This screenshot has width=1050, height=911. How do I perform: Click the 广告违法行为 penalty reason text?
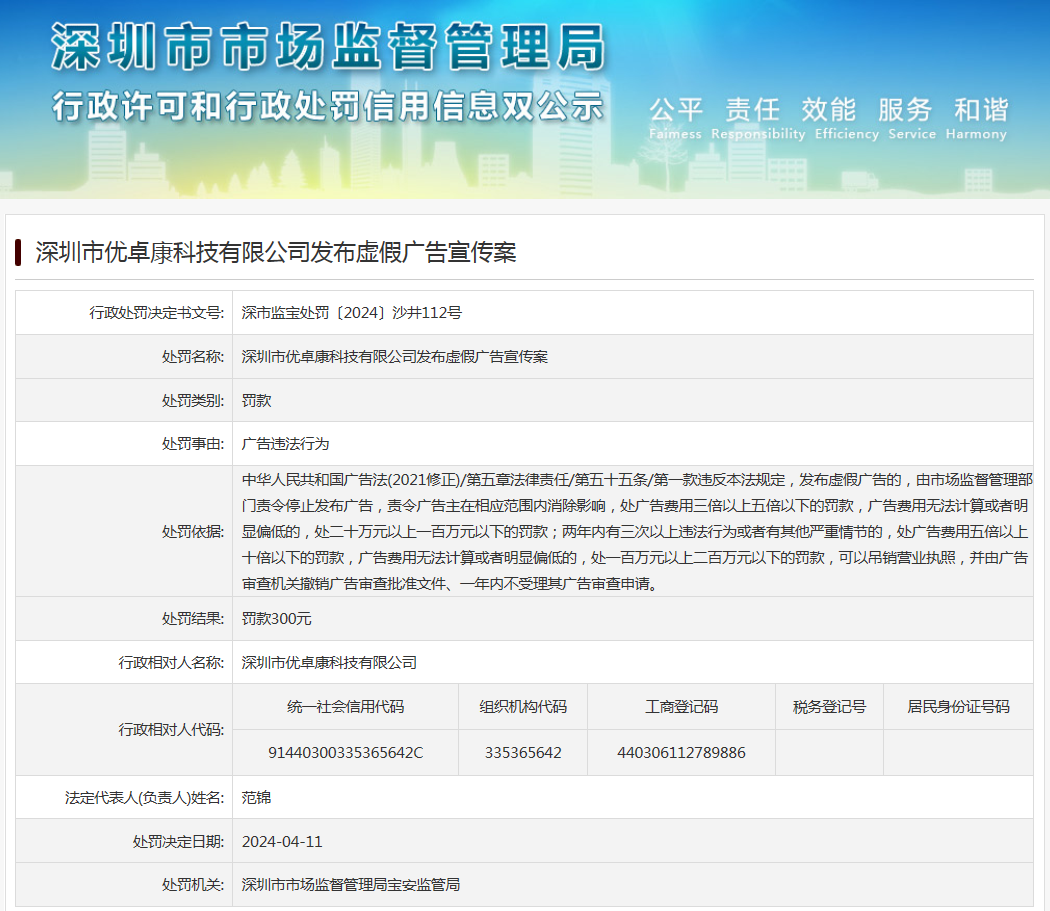[285, 443]
